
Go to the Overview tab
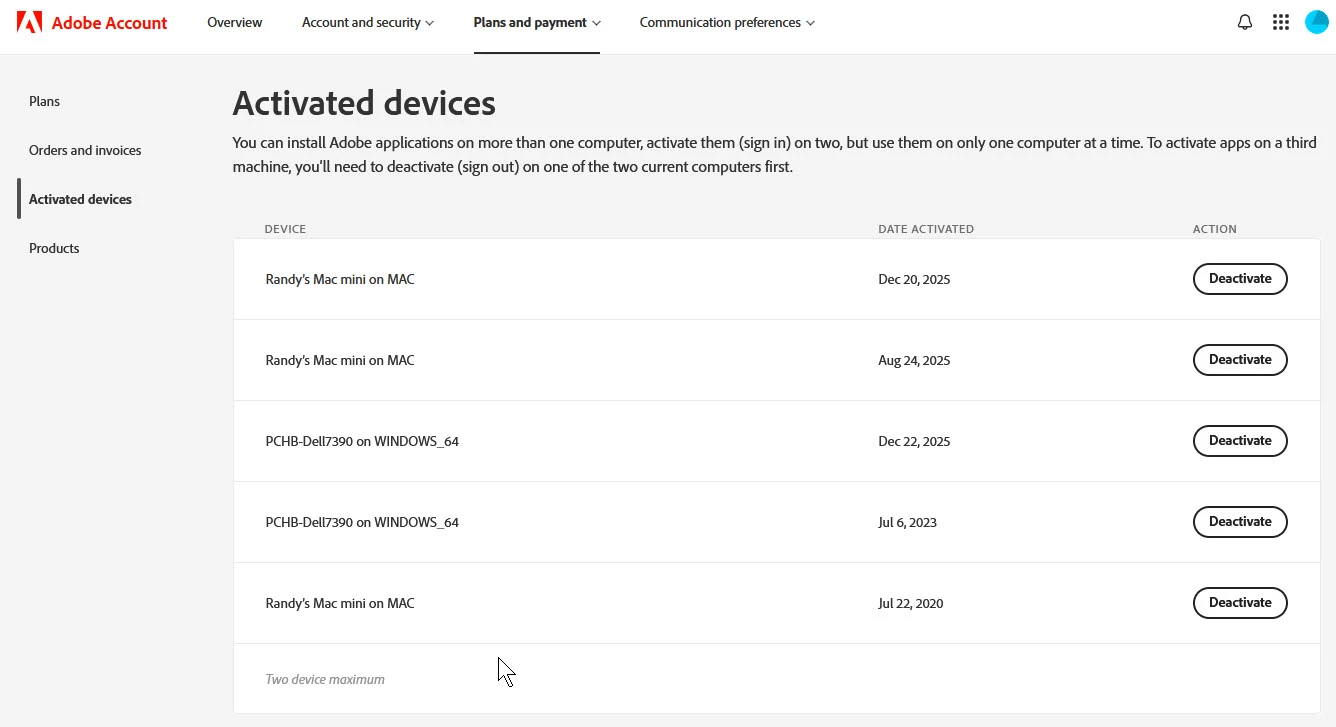[x=235, y=22]
